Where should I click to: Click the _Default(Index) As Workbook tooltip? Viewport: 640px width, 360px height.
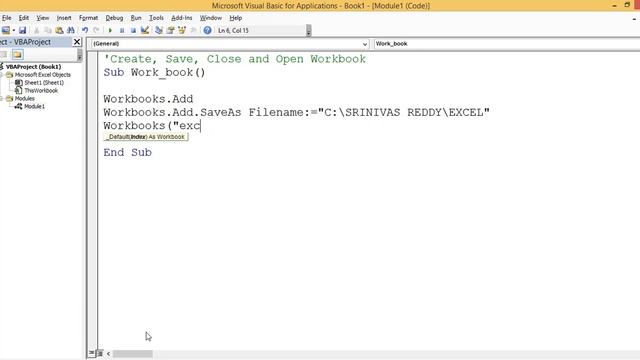[146, 137]
